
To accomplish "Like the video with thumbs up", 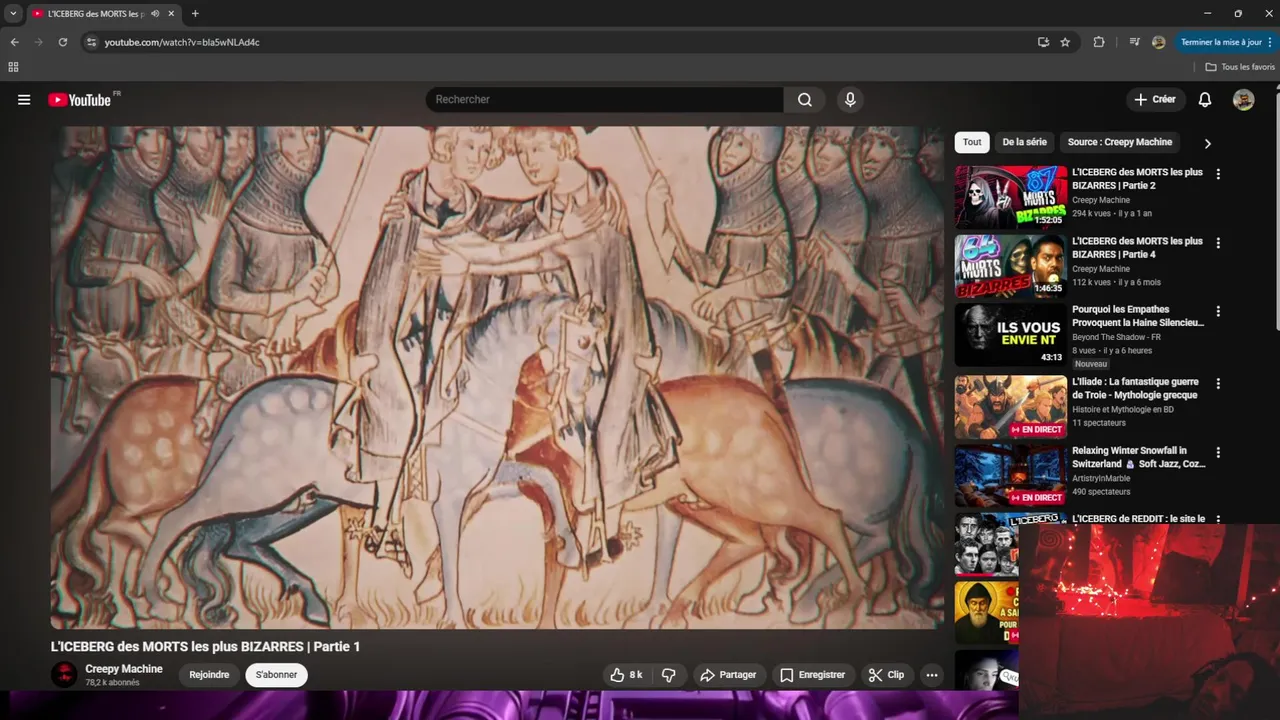I will tap(627, 675).
